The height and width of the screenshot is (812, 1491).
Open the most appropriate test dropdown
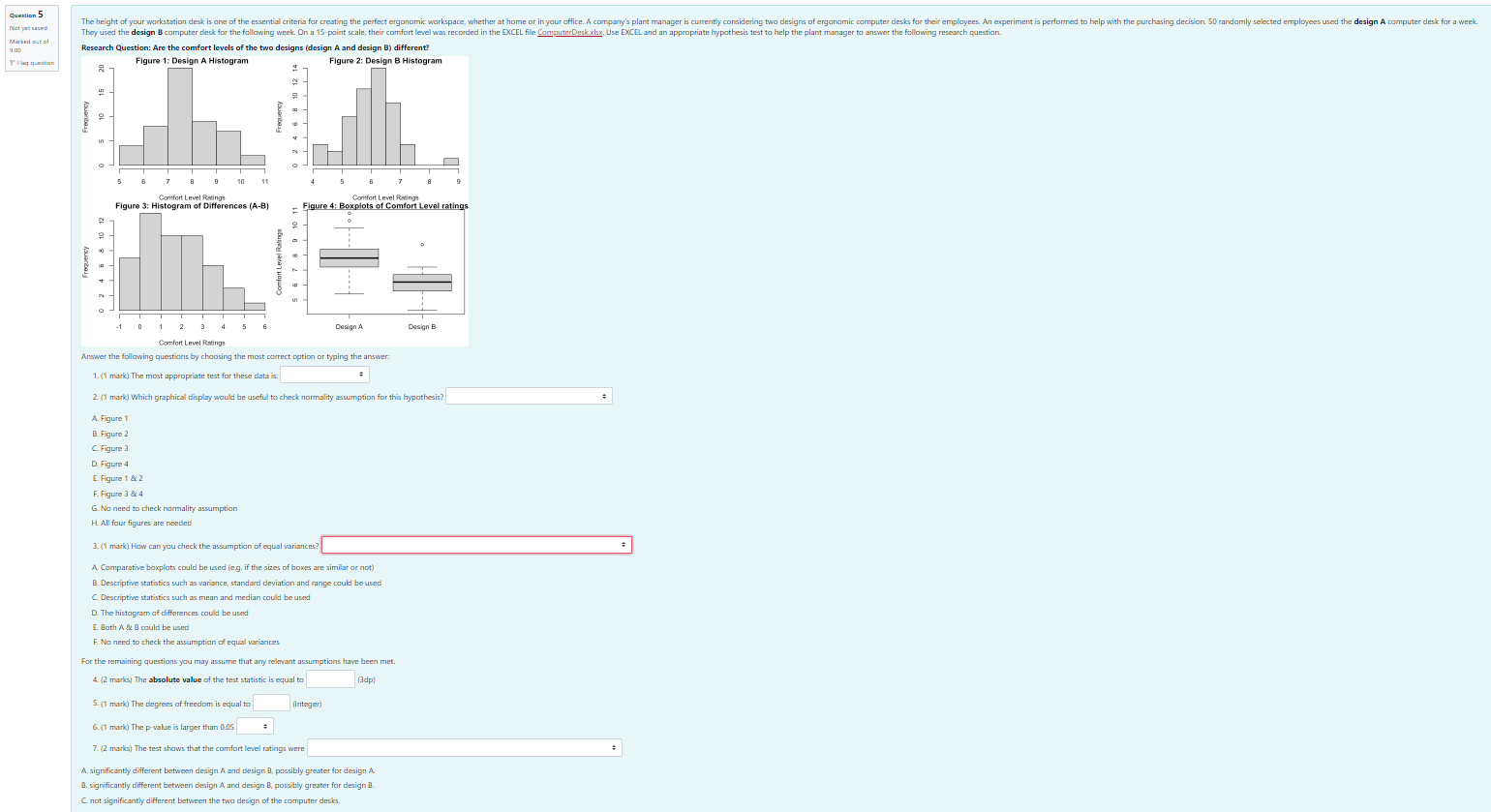coord(324,375)
